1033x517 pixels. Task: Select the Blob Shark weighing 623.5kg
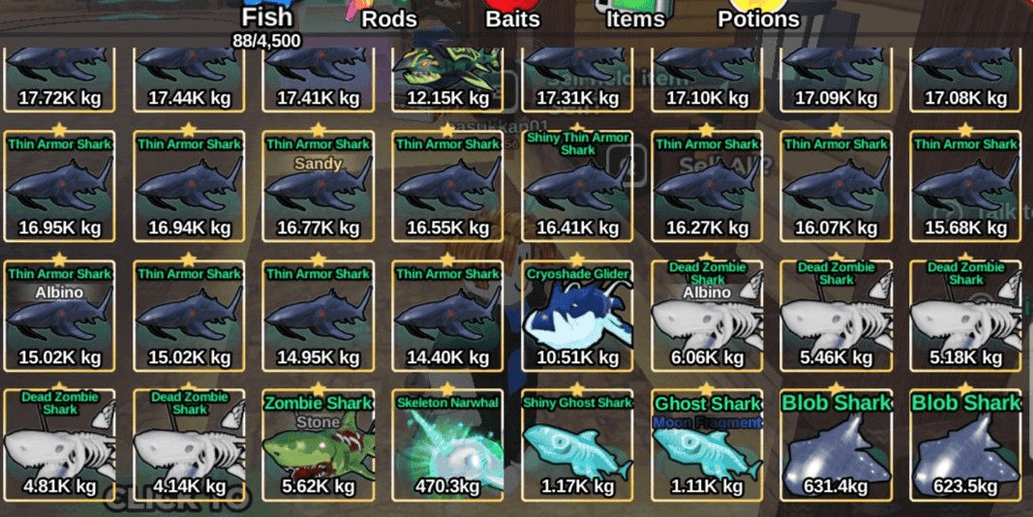pos(966,446)
